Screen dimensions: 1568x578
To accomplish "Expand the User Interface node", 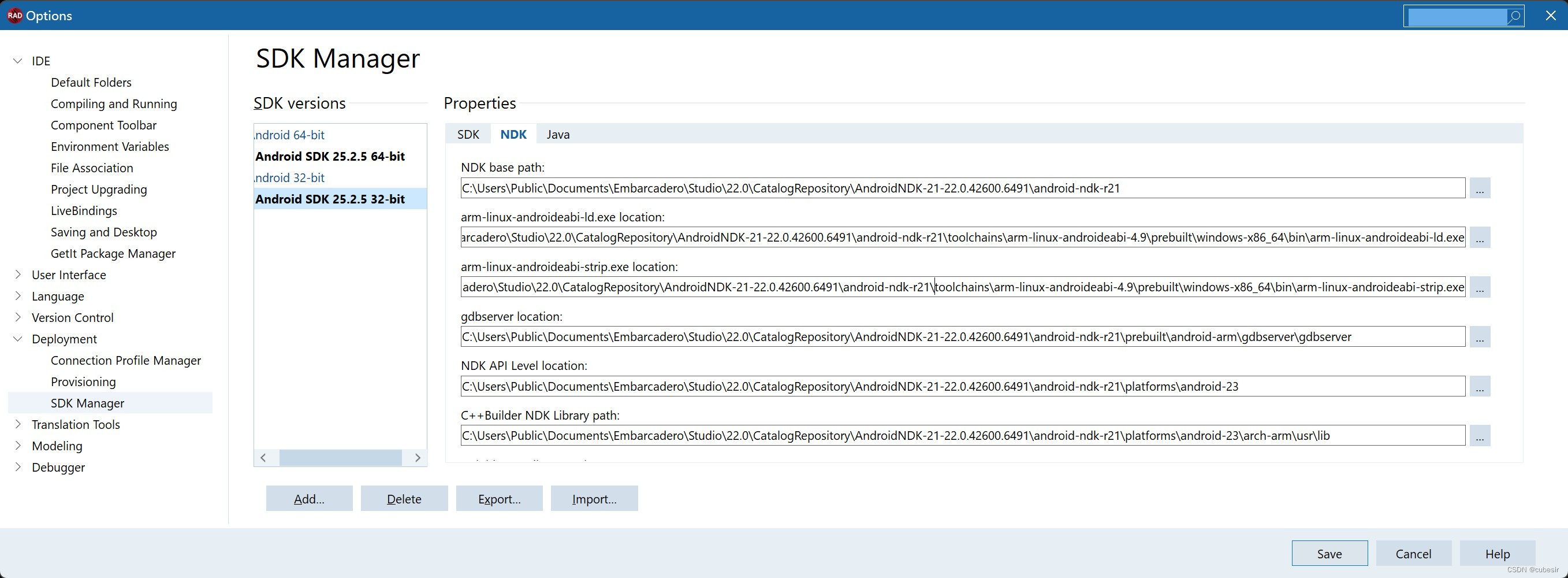I will (18, 275).
